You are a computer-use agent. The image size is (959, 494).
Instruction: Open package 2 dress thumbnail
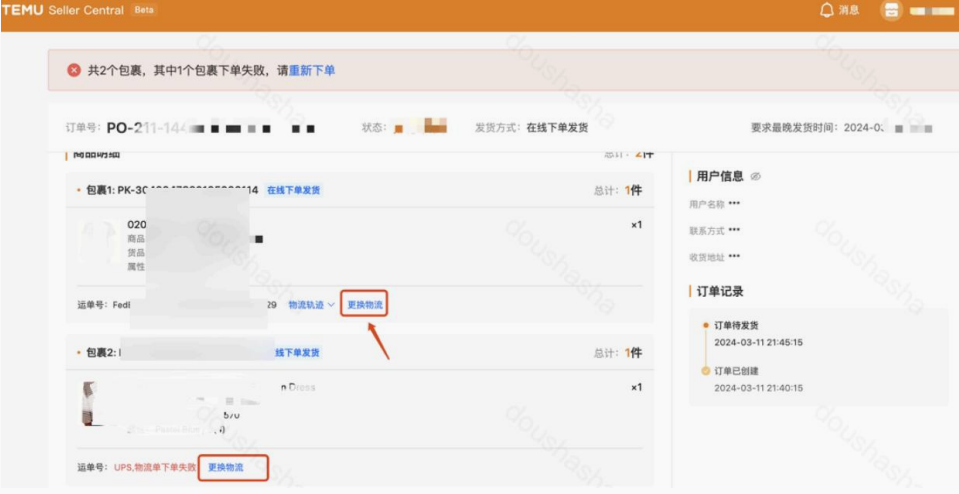(90, 404)
